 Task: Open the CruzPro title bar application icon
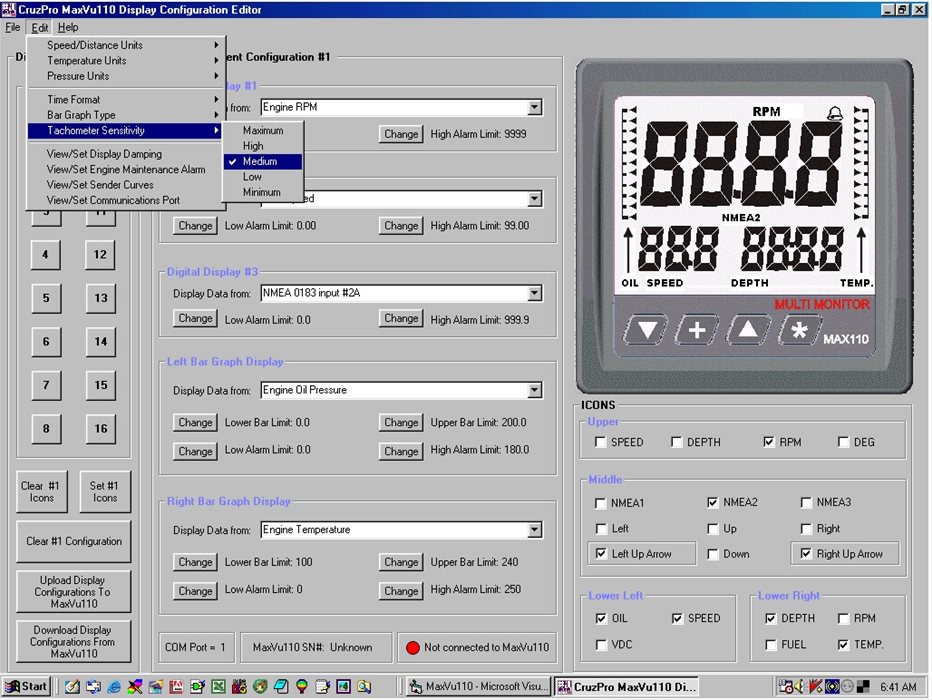click(x=9, y=10)
